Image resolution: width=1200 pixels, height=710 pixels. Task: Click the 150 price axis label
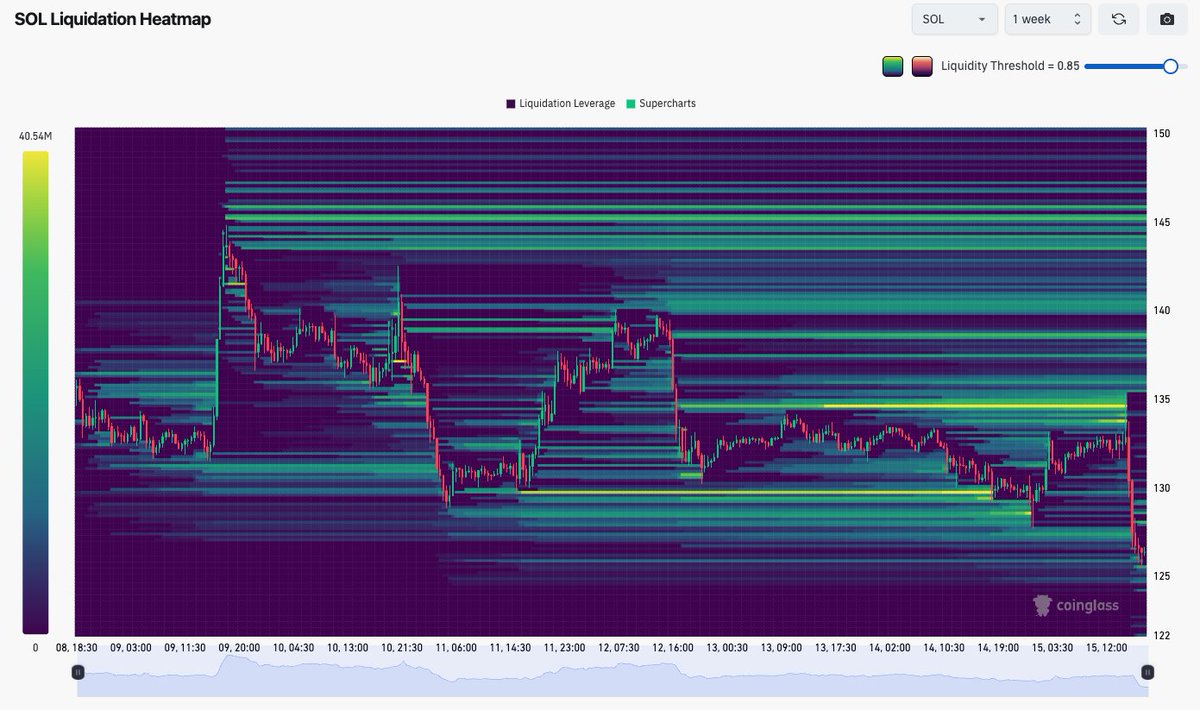pos(1161,134)
